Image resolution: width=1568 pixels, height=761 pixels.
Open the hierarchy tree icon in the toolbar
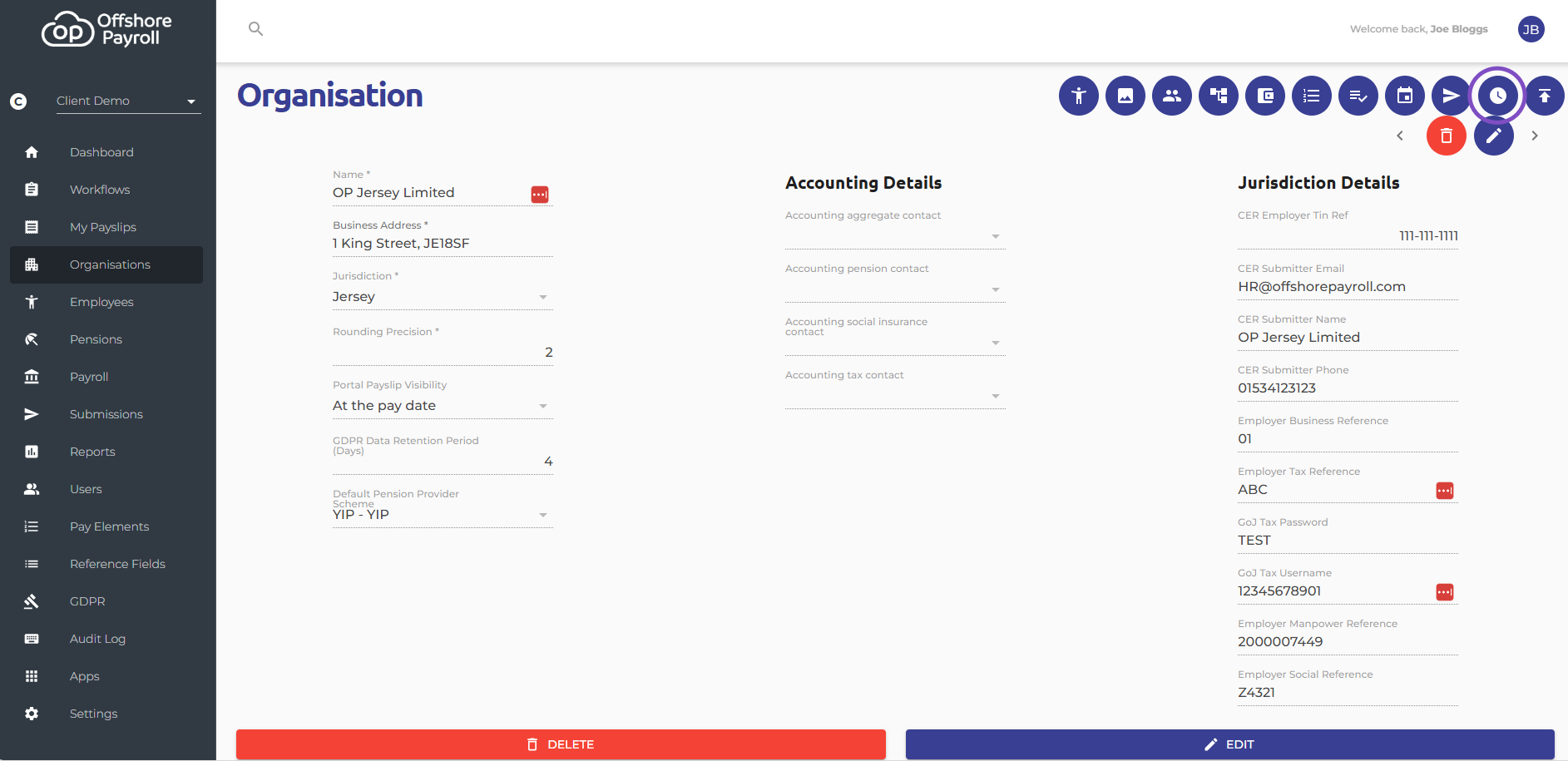1219,96
